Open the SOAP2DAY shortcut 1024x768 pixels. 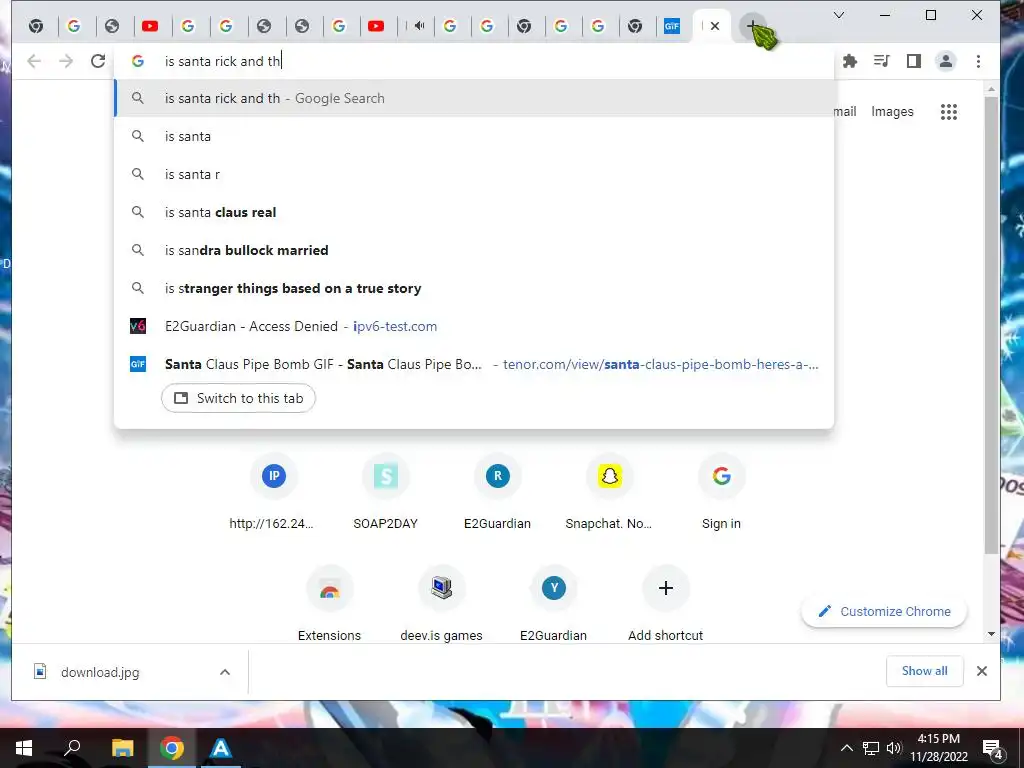point(385,492)
